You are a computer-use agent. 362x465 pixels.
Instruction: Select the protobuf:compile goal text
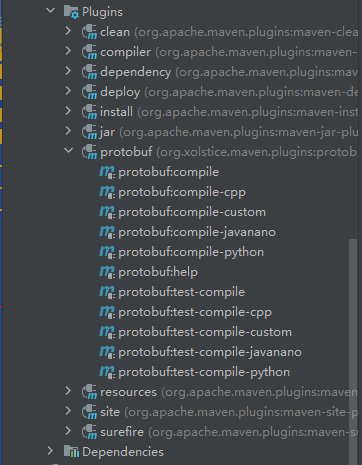169,172
